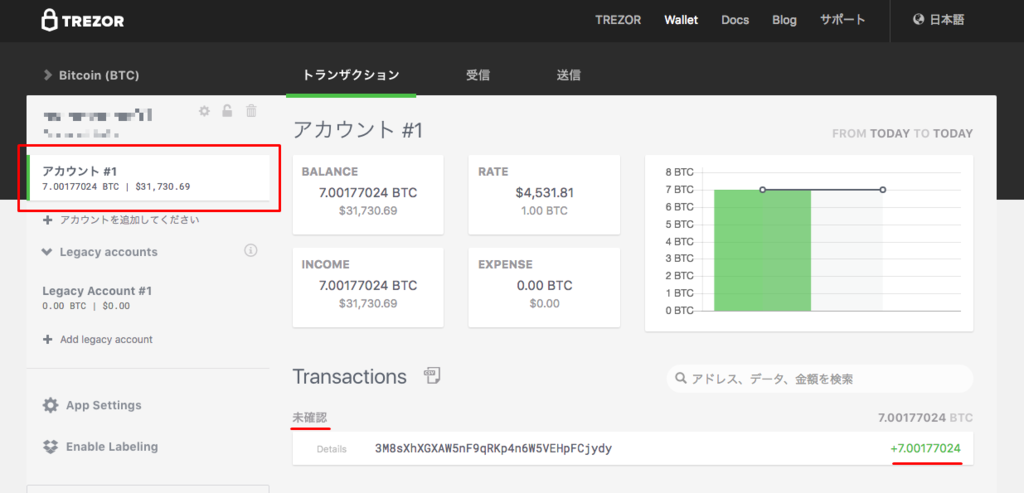
Task: Click the アカウント #1 page heading
Action: [x=358, y=130]
